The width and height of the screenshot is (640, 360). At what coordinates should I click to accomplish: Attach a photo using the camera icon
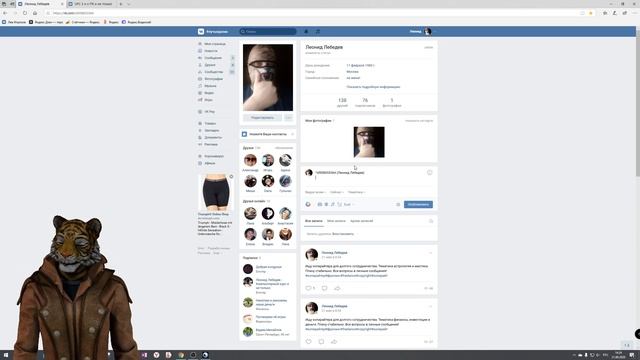[320, 204]
